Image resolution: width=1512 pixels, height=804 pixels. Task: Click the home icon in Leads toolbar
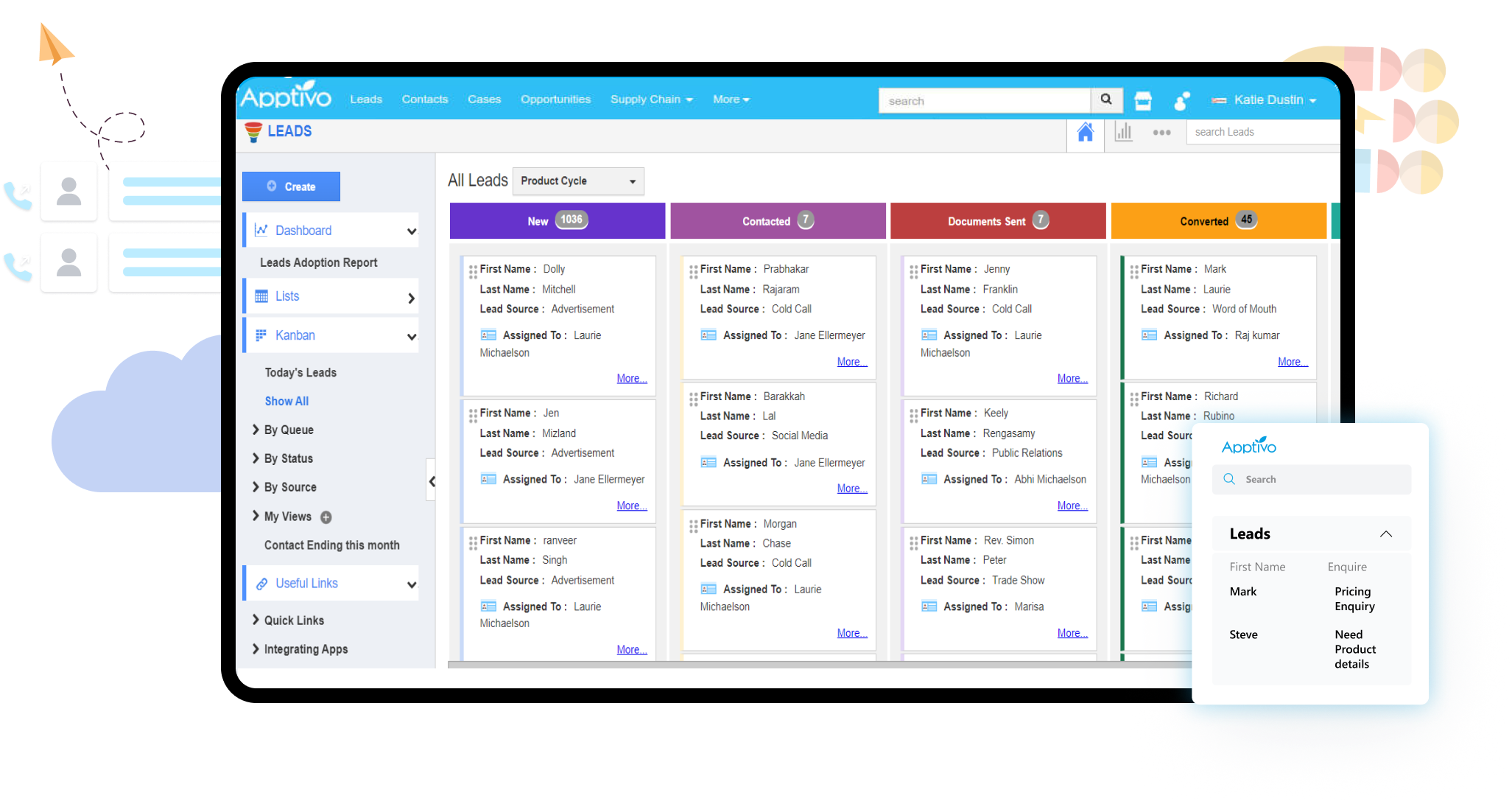1085,133
